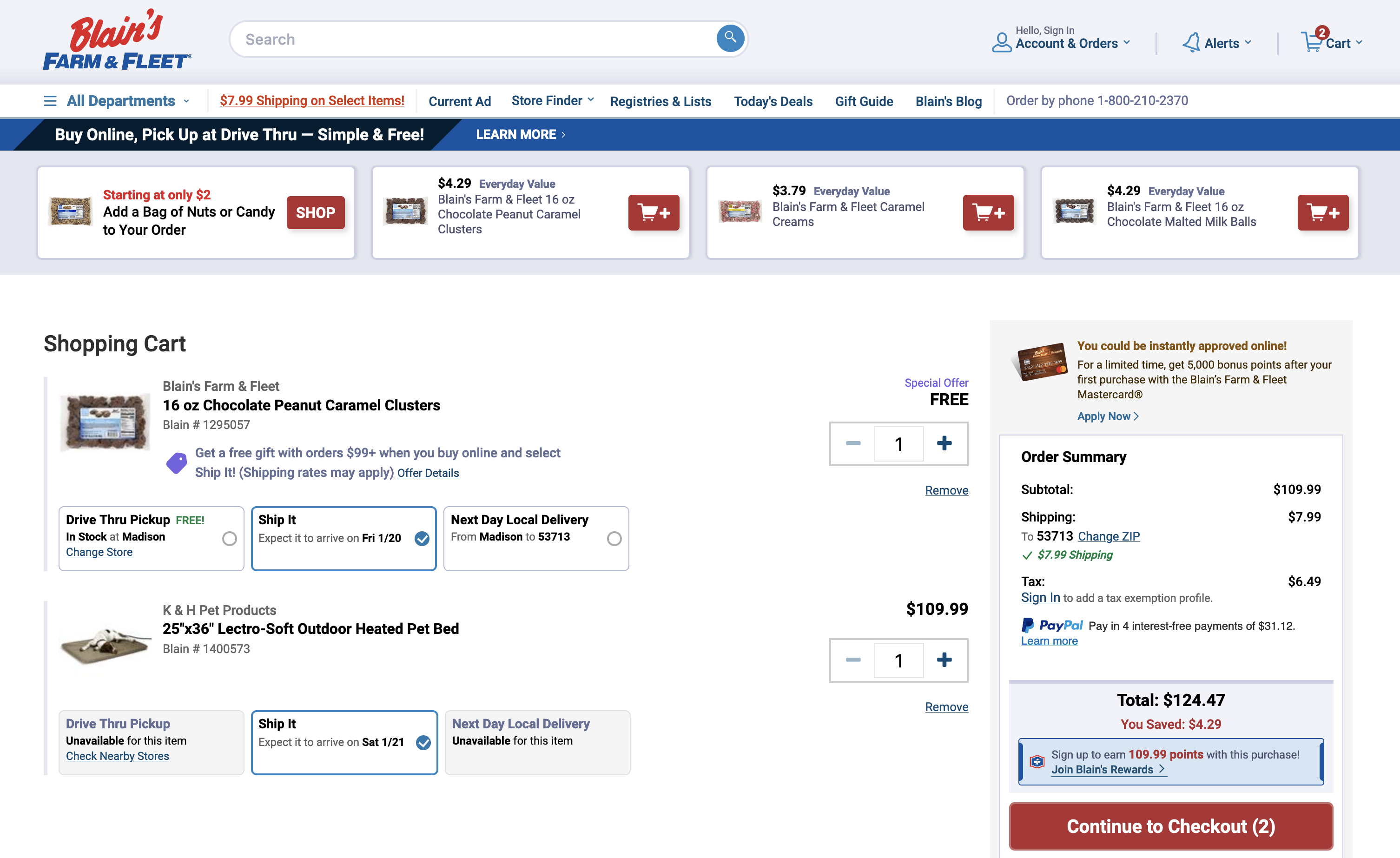Click the nuts bag image in promo card

71,211
